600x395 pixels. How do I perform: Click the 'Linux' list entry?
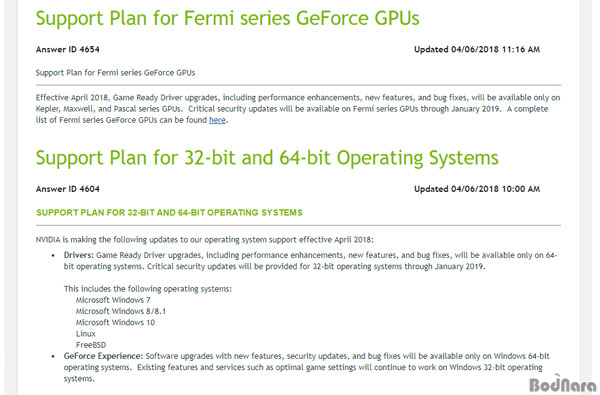click(86, 334)
